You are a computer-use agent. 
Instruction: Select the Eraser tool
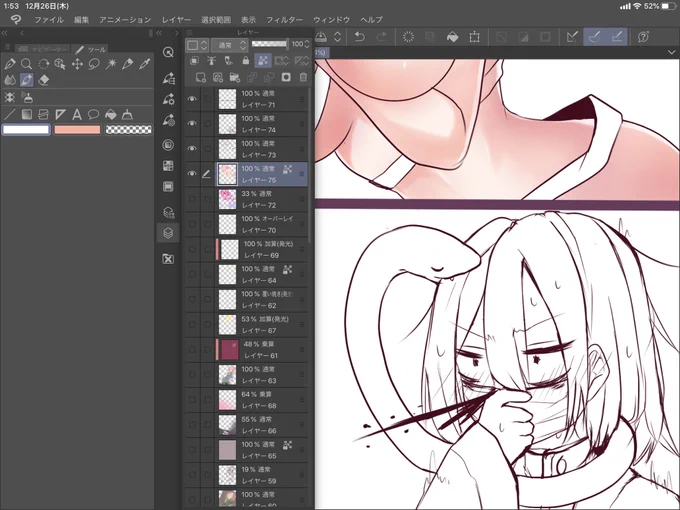(x=43, y=80)
